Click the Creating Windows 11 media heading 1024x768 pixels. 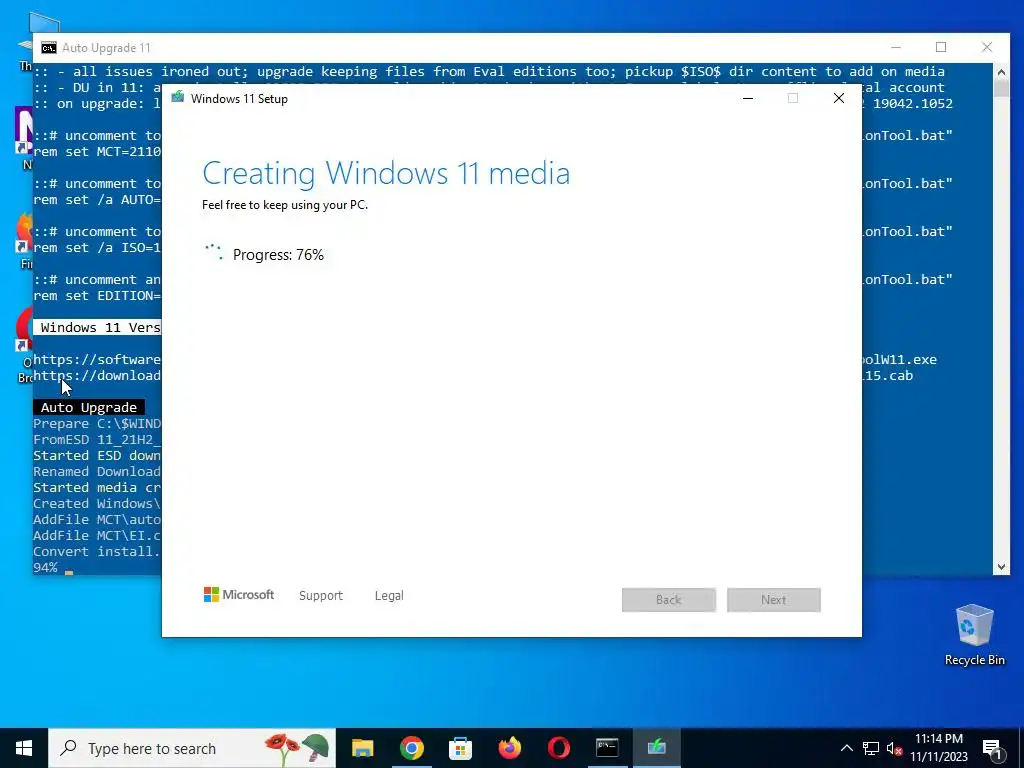386,174
